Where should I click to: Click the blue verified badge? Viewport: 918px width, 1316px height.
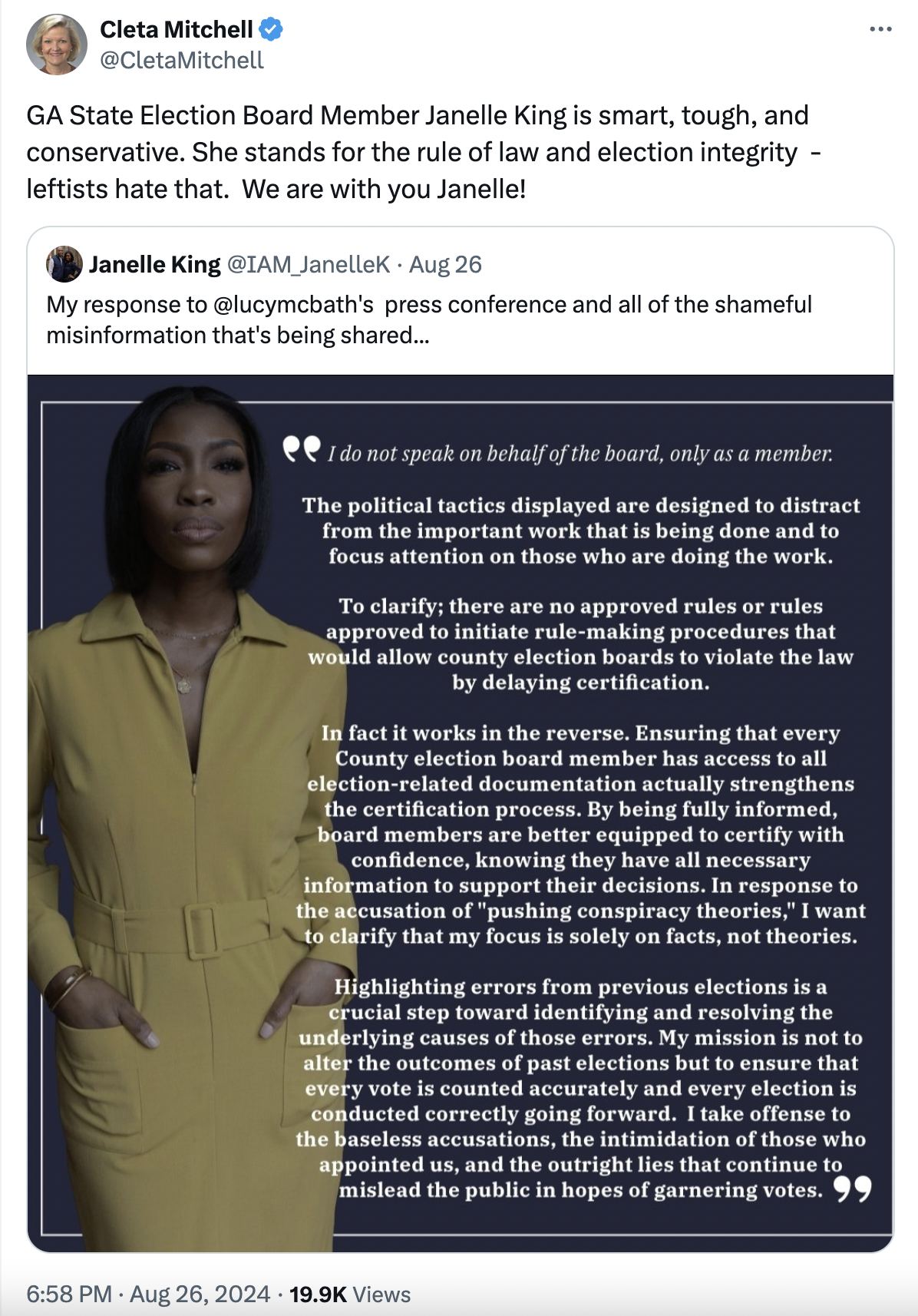point(270,30)
